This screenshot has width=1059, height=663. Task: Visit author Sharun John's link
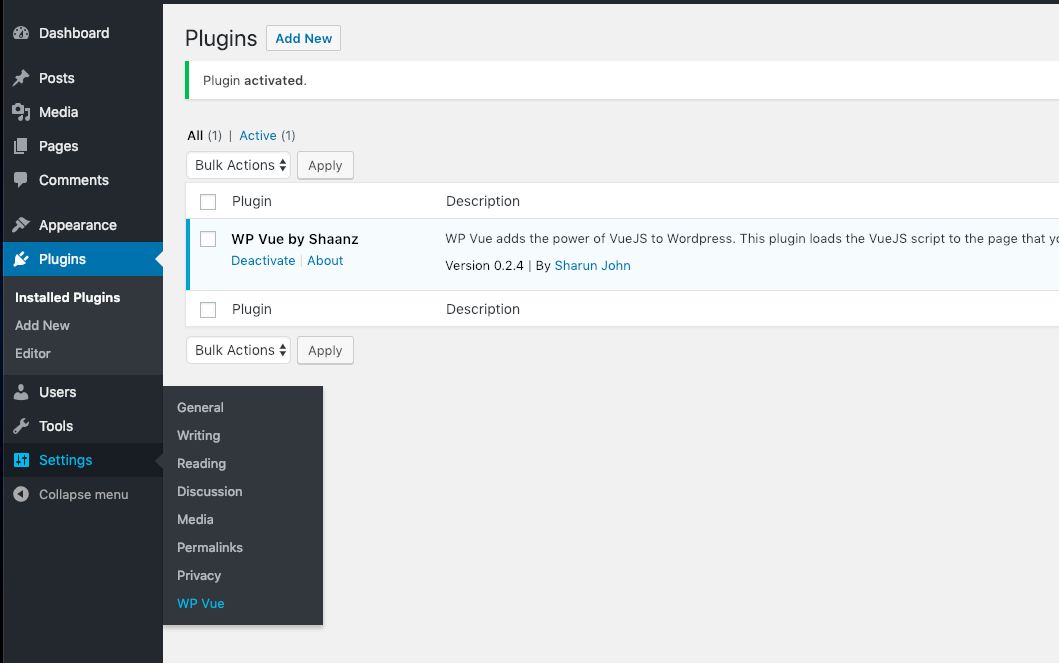(592, 266)
